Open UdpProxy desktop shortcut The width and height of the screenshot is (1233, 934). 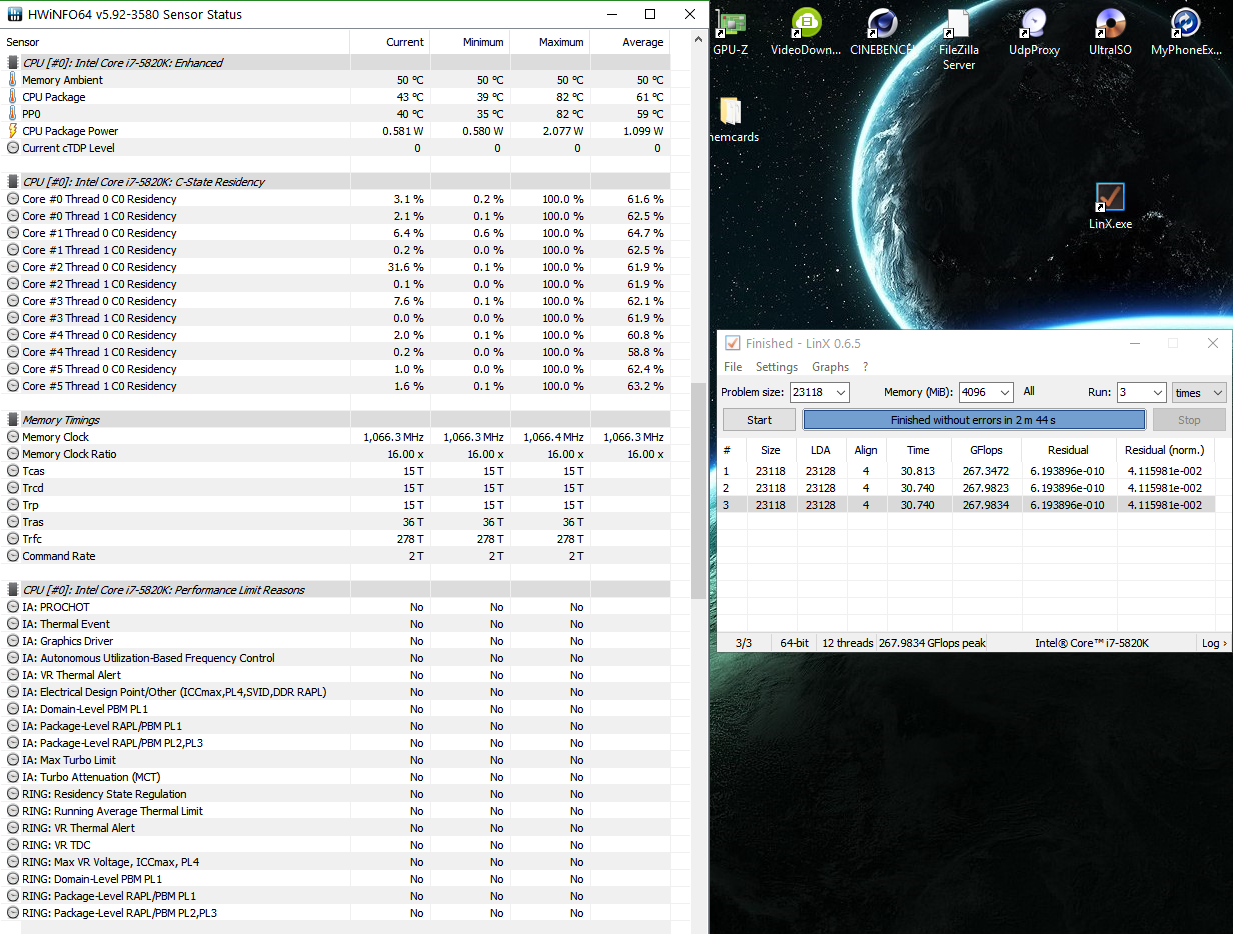pos(1034,31)
